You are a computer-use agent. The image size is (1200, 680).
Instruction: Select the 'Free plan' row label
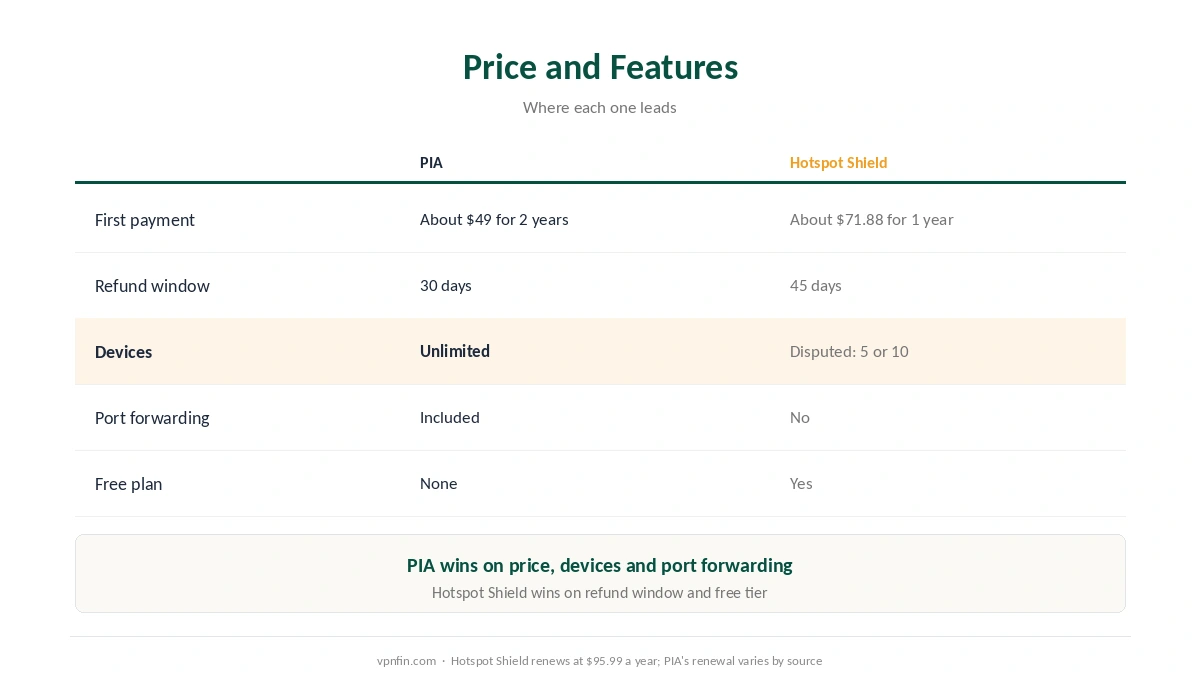tap(128, 484)
